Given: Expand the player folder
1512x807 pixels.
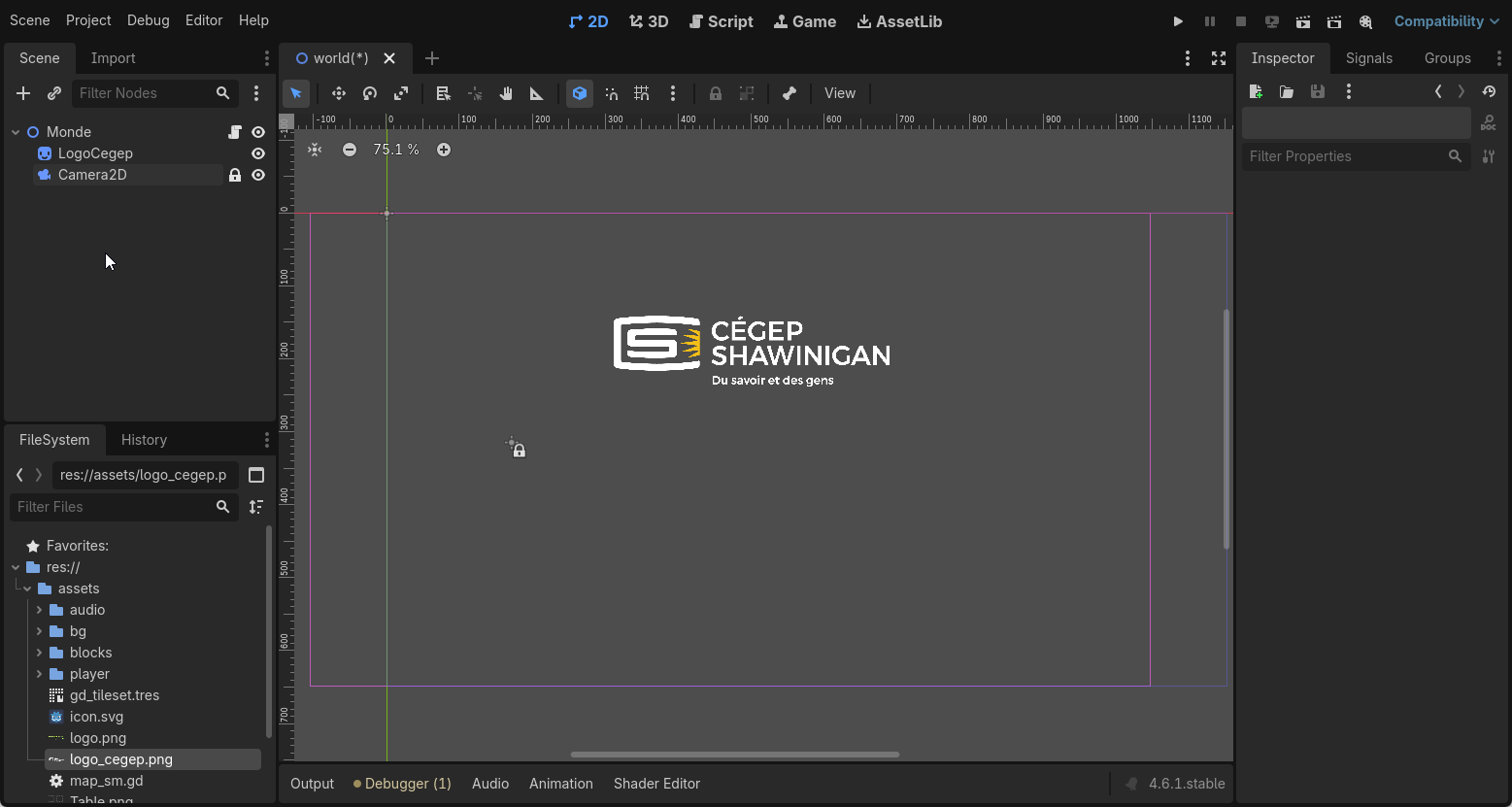Looking at the screenshot, I should tap(39, 674).
